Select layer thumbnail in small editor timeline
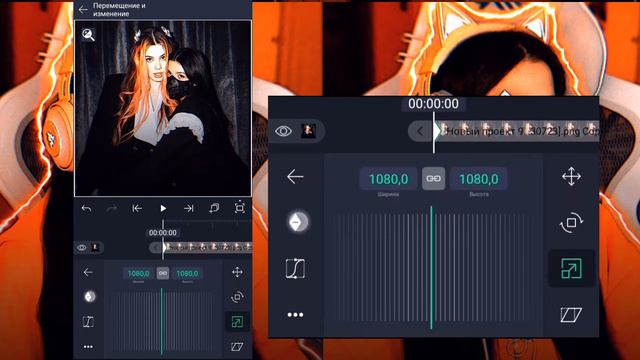Screen dimensions: 640x360 coord(95,247)
